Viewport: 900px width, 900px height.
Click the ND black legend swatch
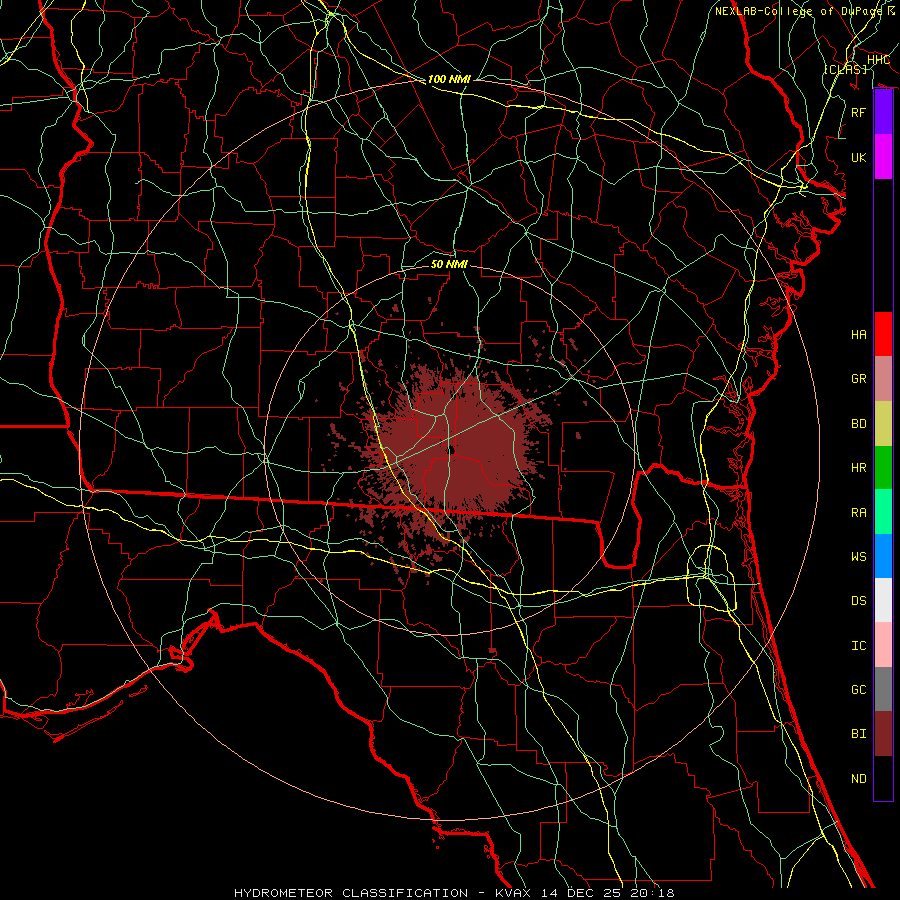(x=883, y=778)
